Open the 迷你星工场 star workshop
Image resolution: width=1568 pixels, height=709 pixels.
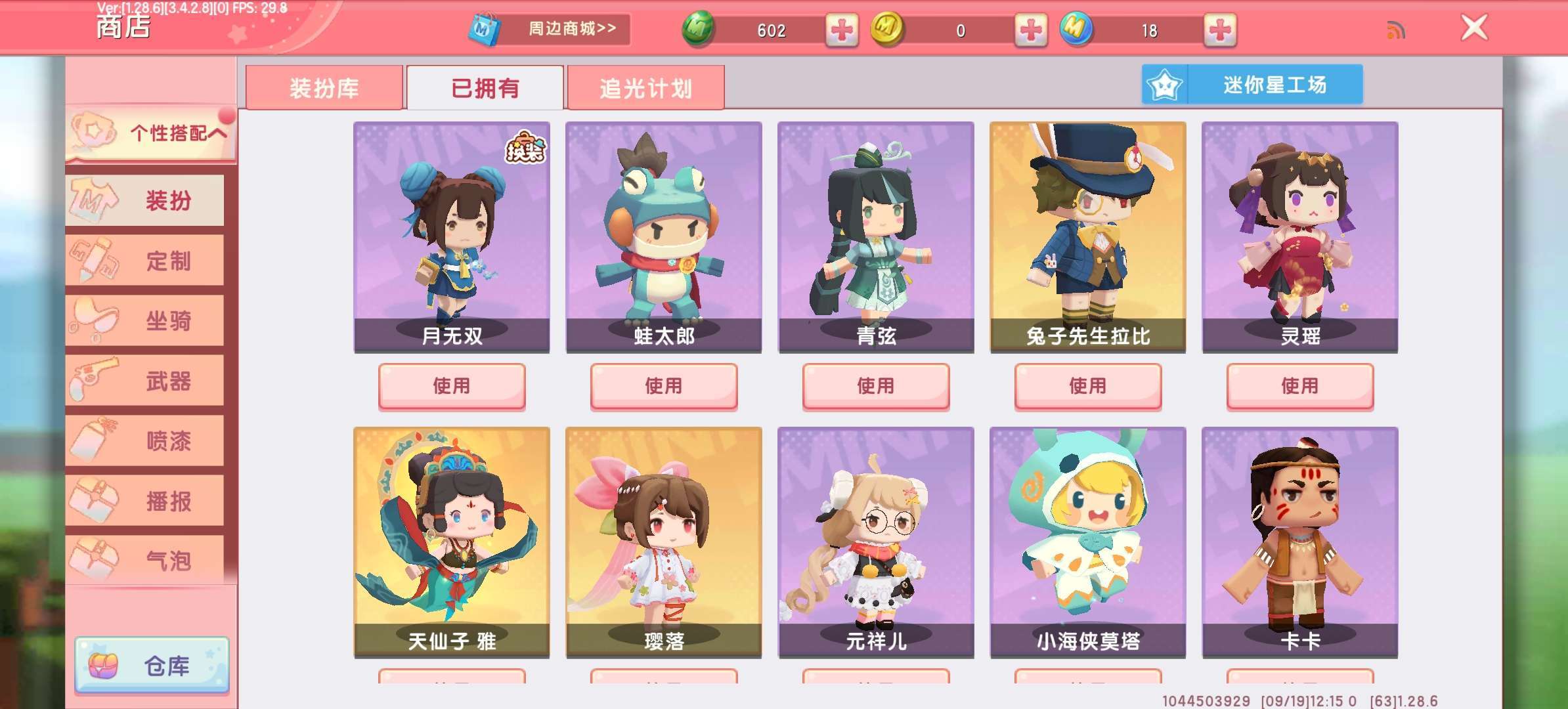pos(1252,85)
